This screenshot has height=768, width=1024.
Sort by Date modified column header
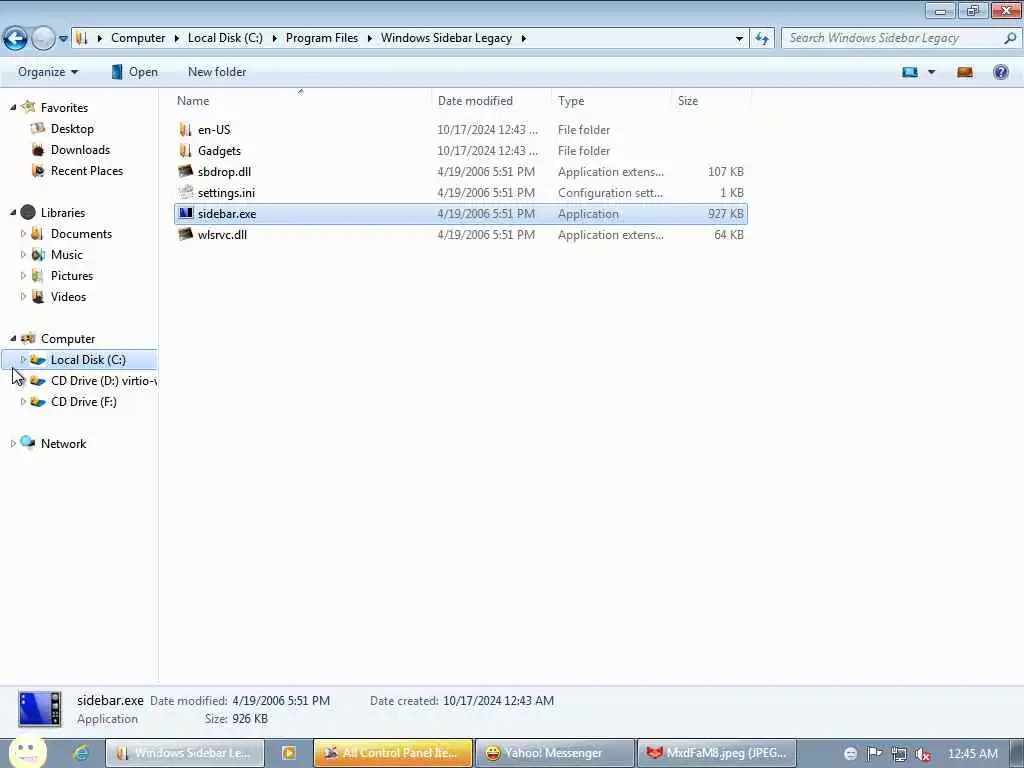[491, 101]
